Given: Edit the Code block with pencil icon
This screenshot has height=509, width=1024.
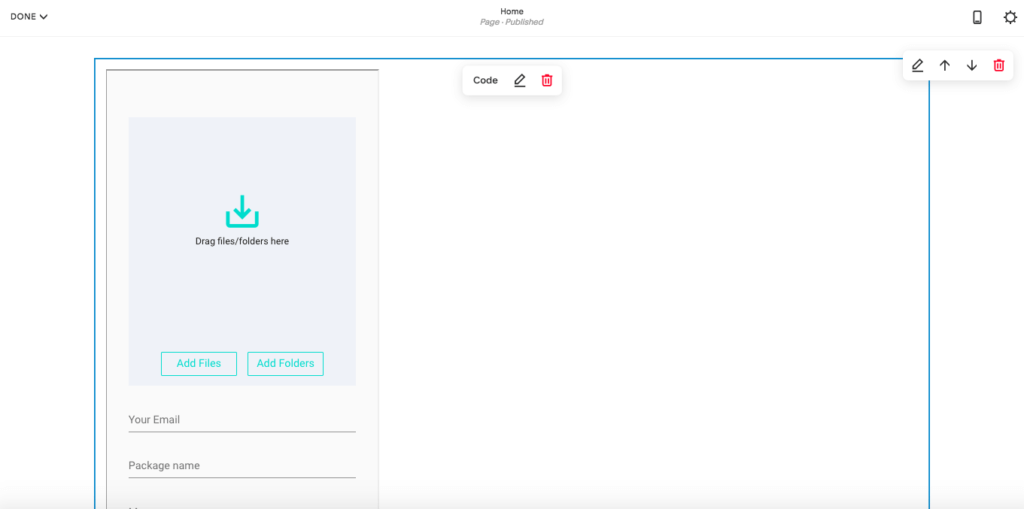Looking at the screenshot, I should pos(519,80).
